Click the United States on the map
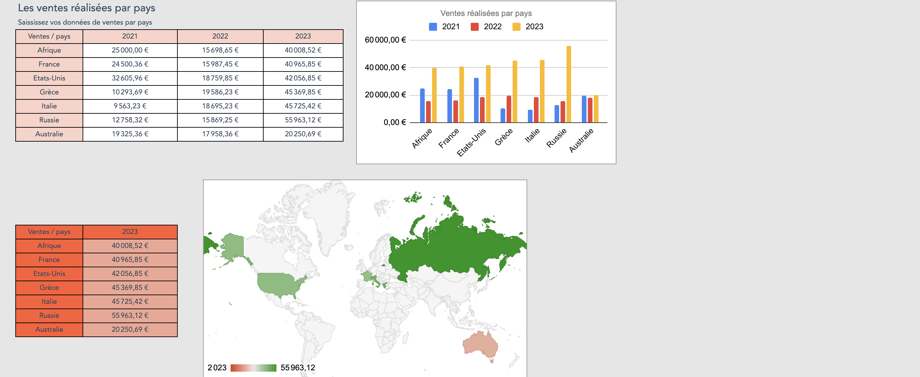 [280, 284]
